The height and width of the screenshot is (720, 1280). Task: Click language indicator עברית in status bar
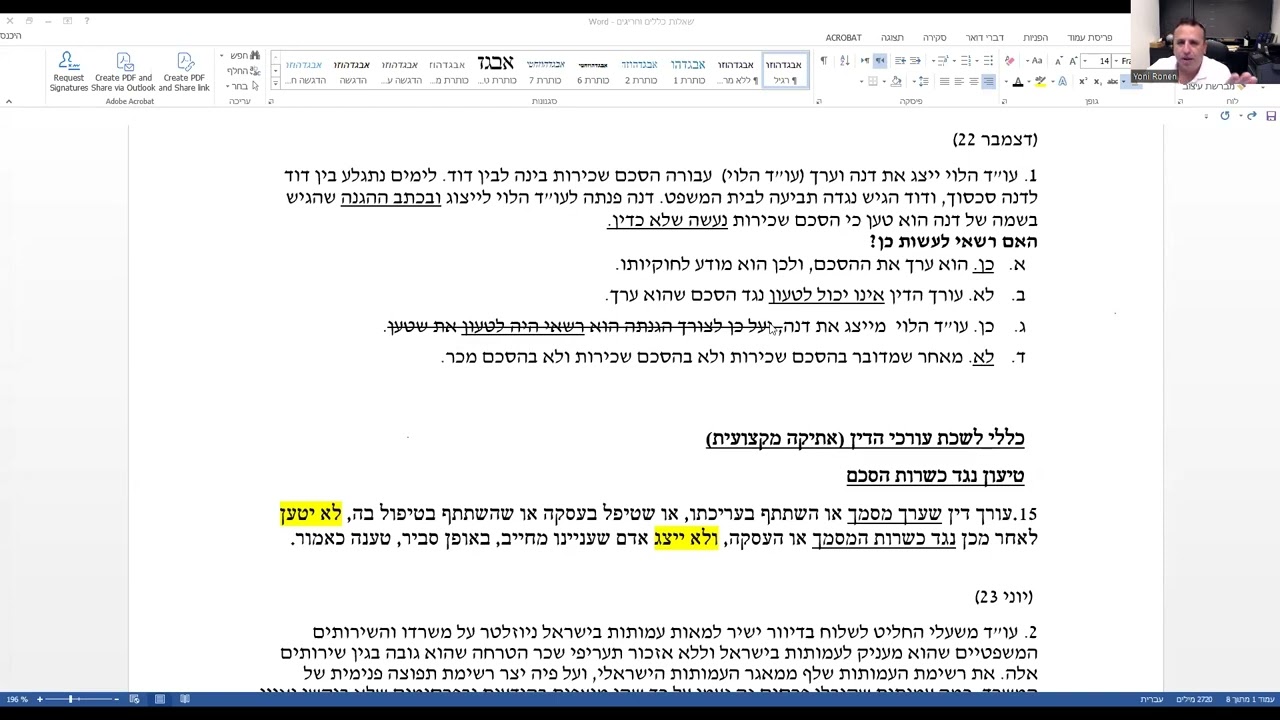point(1152,699)
